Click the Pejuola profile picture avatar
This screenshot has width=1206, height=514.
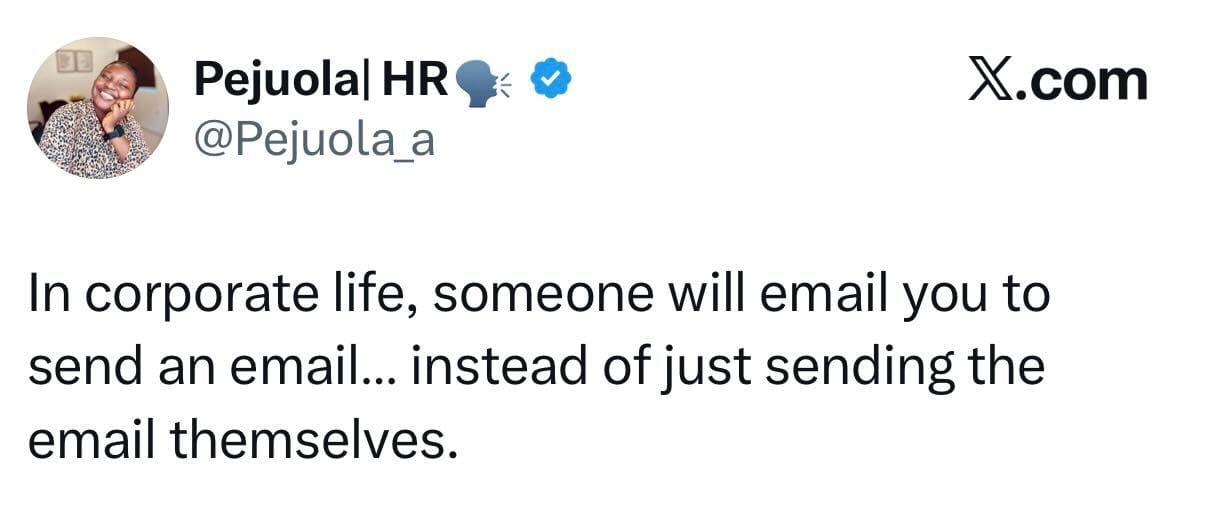coord(98,108)
